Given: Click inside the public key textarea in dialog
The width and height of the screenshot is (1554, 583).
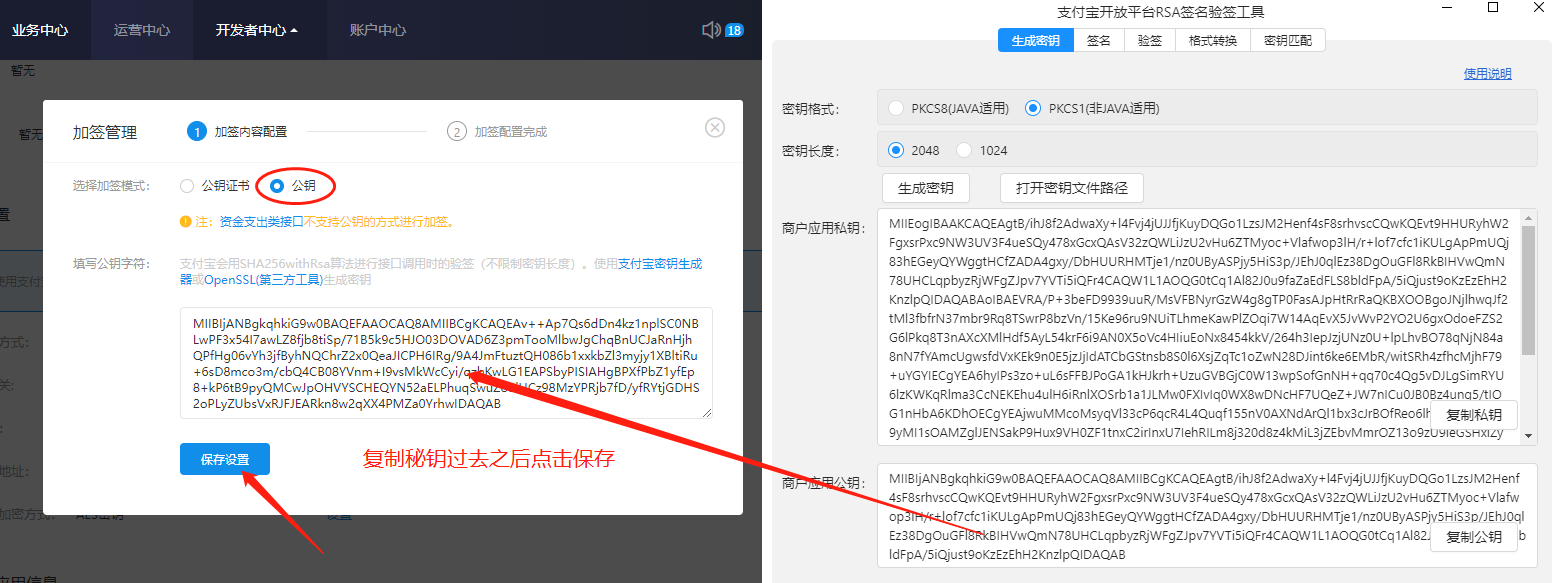Looking at the screenshot, I should (x=447, y=363).
